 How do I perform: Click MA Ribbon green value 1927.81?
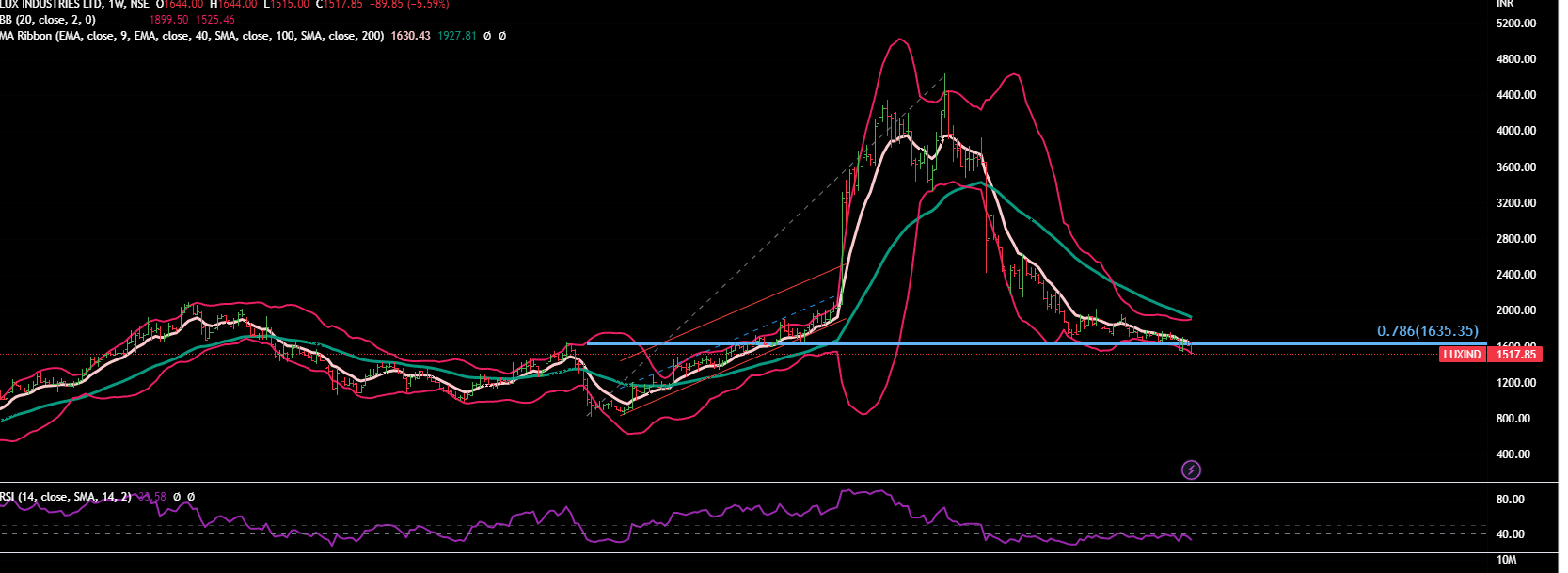pos(457,36)
